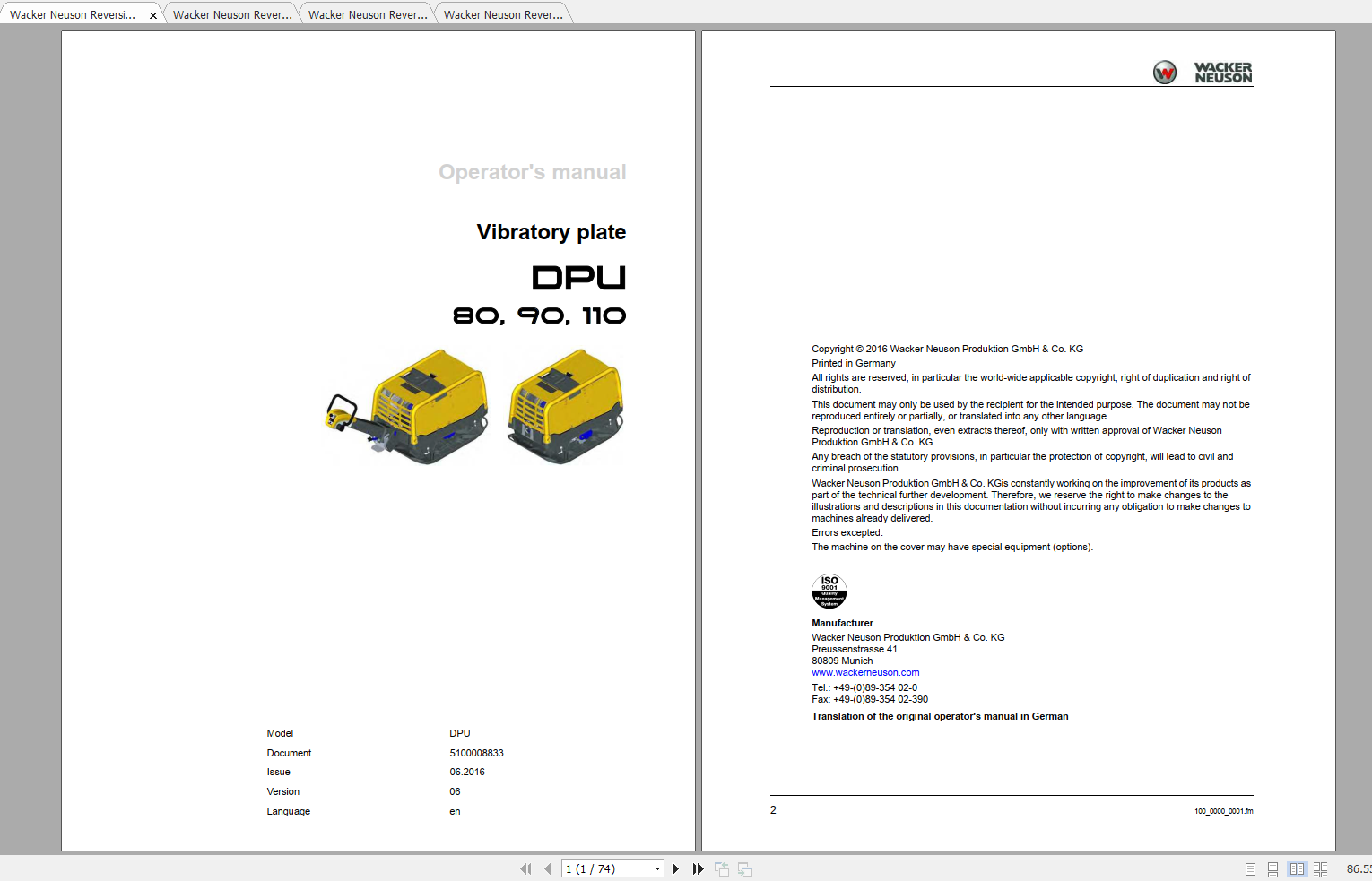Click the footer code 100_0000_0001.fm

1223,811
